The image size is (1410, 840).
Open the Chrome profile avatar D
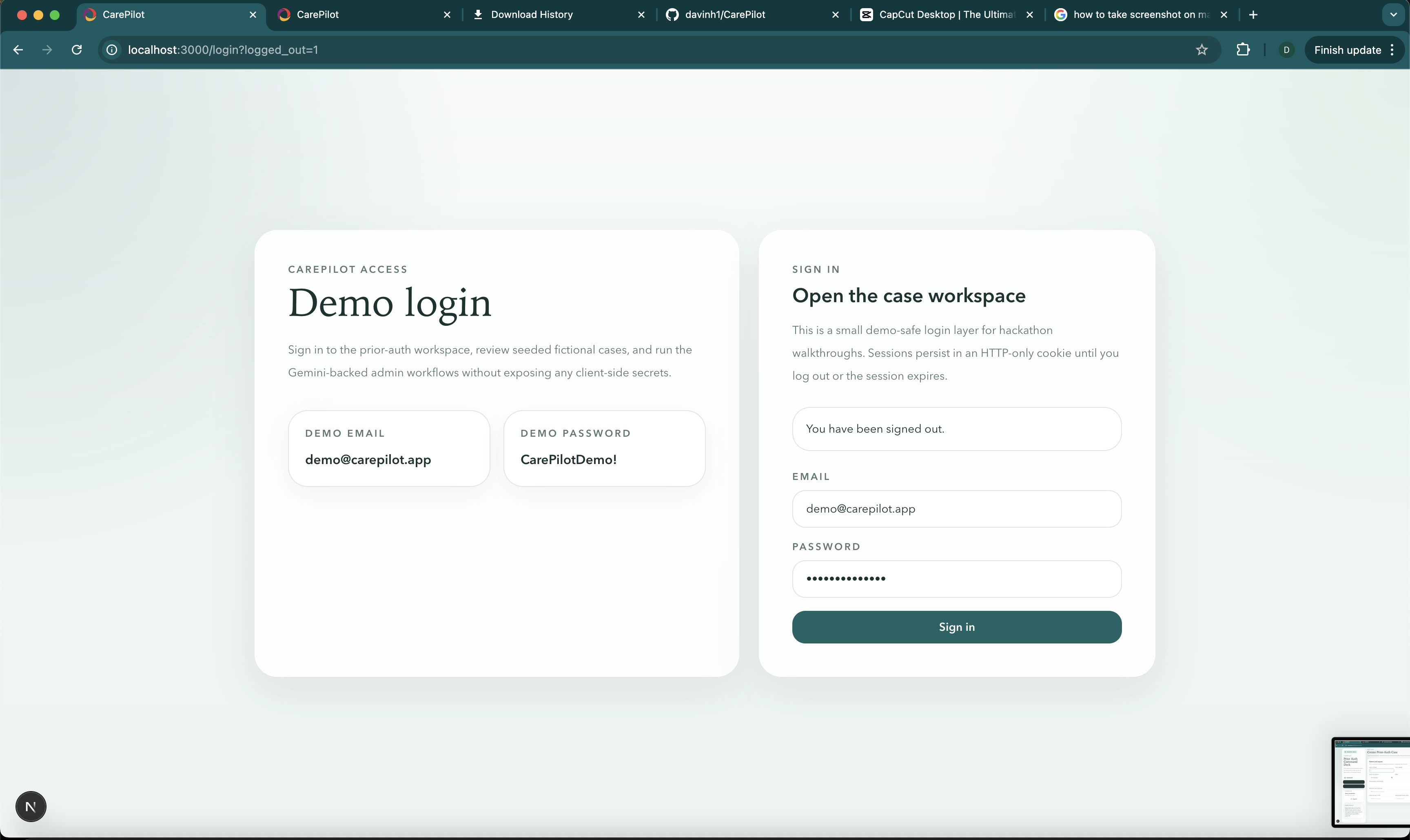coord(1286,50)
